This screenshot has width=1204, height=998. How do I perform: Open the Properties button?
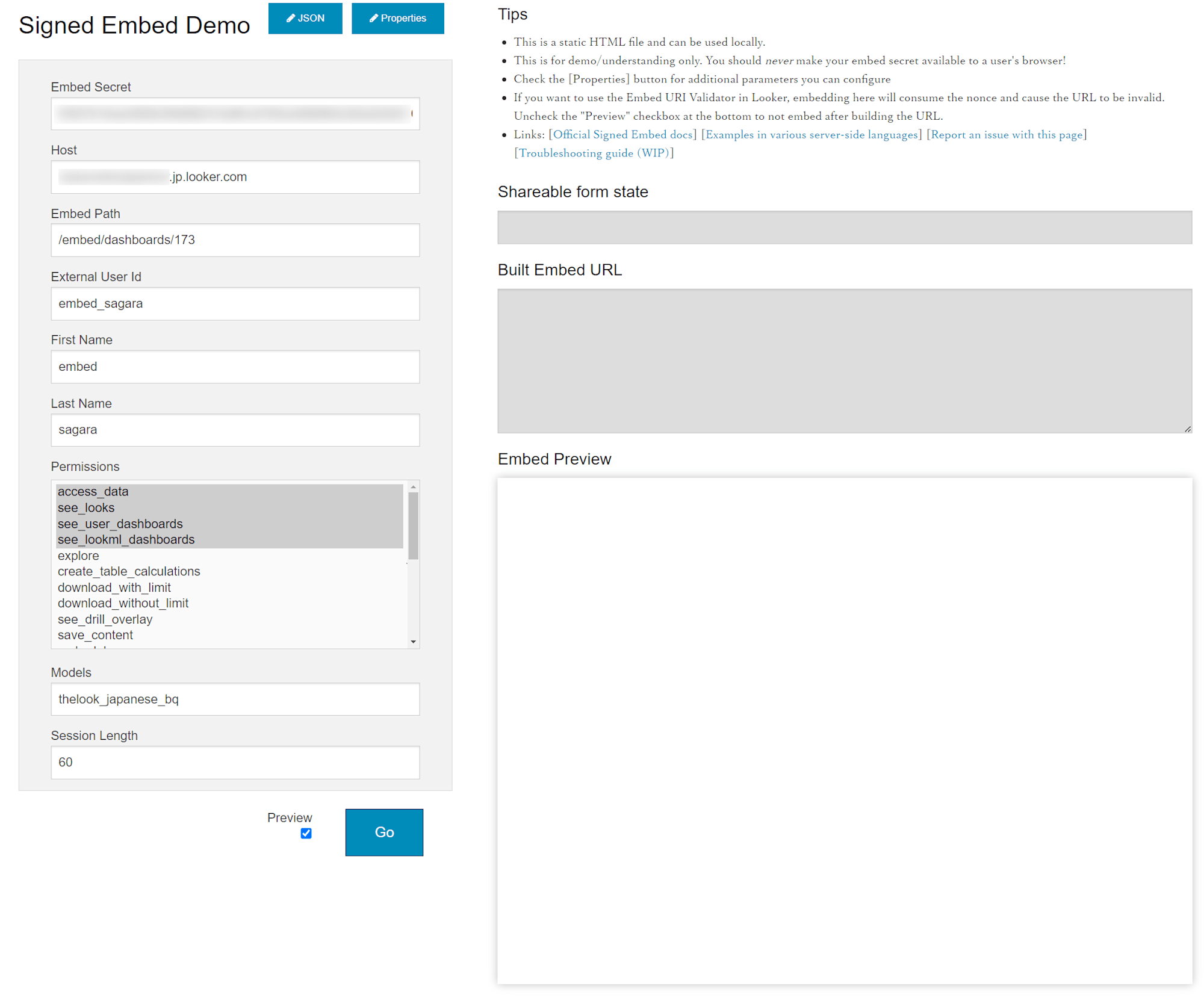click(397, 18)
